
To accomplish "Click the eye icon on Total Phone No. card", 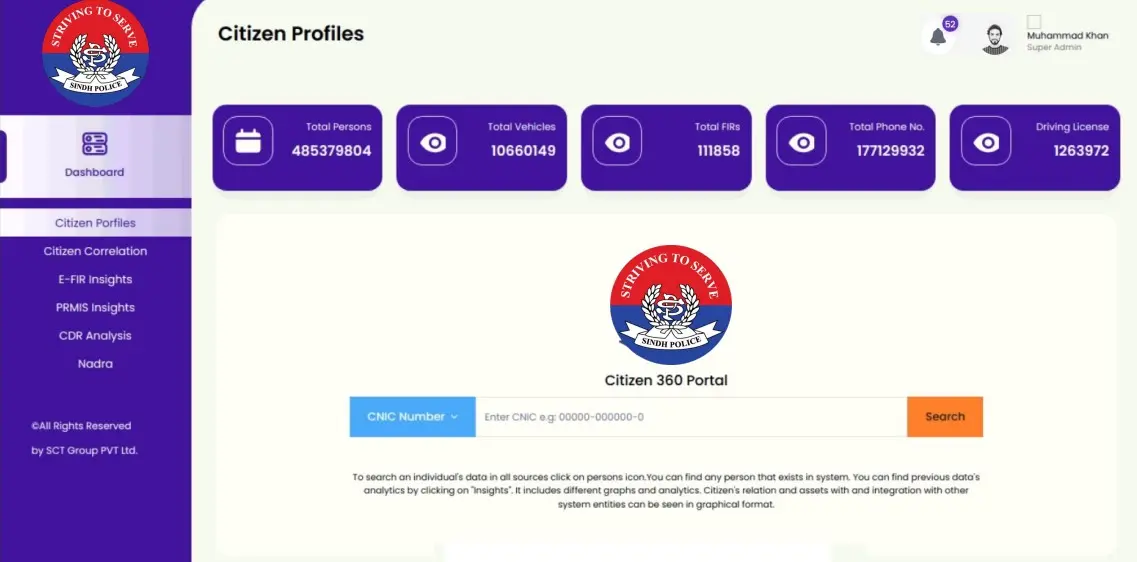I will click(x=801, y=141).
